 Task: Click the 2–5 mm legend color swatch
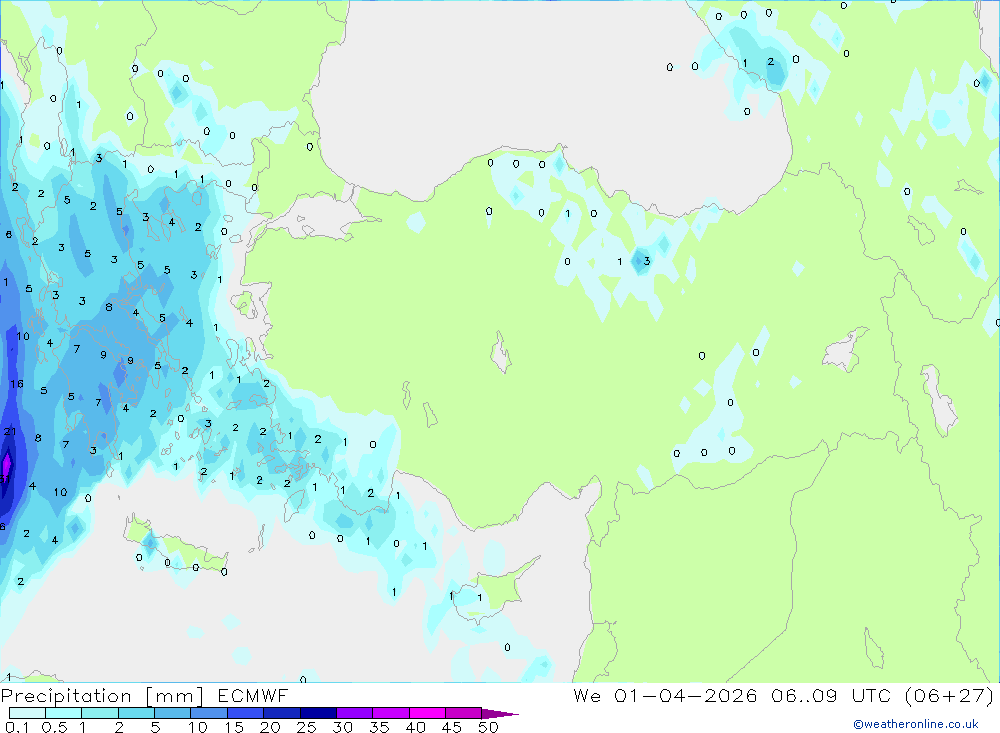[x=136, y=713]
